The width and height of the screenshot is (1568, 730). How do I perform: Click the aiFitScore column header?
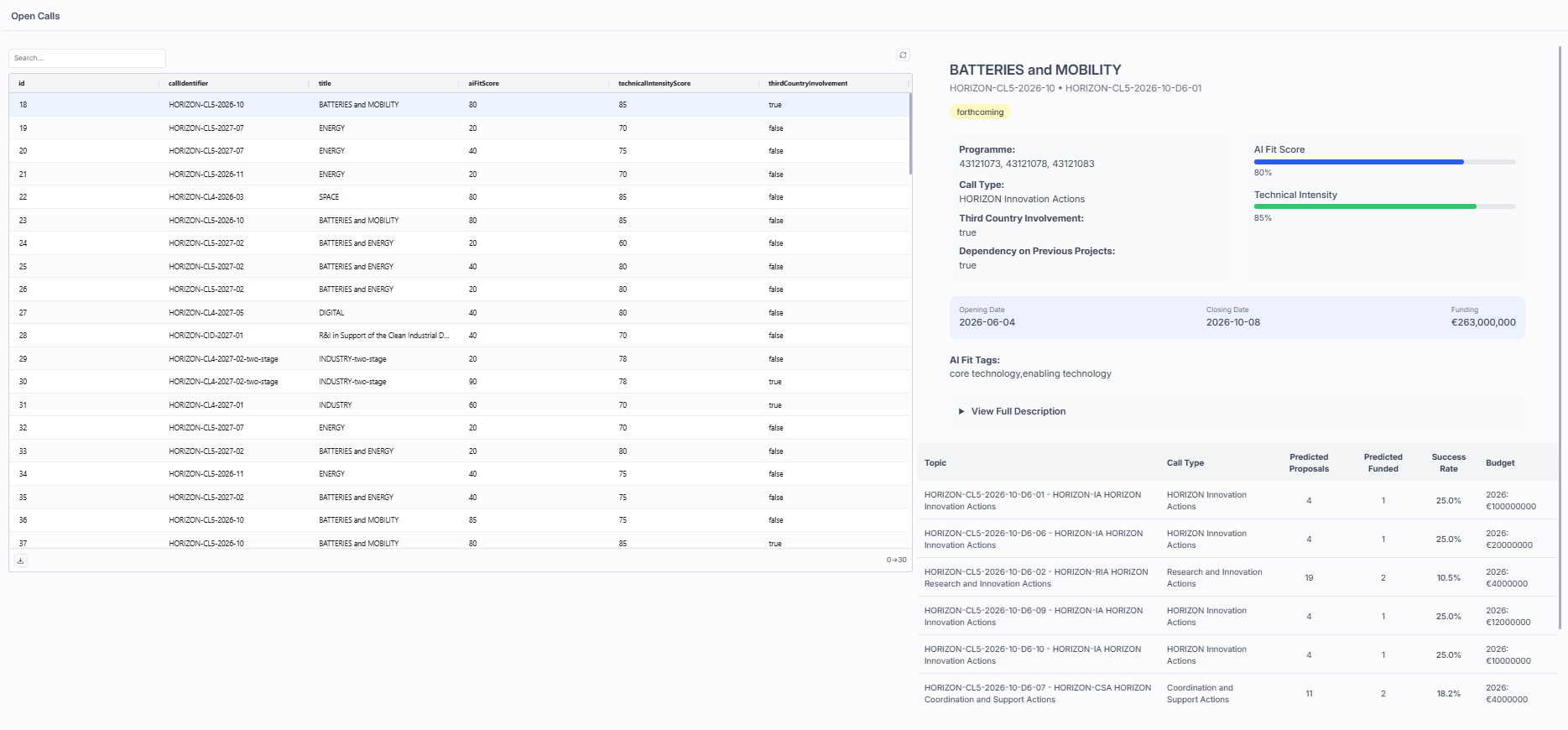coord(483,83)
